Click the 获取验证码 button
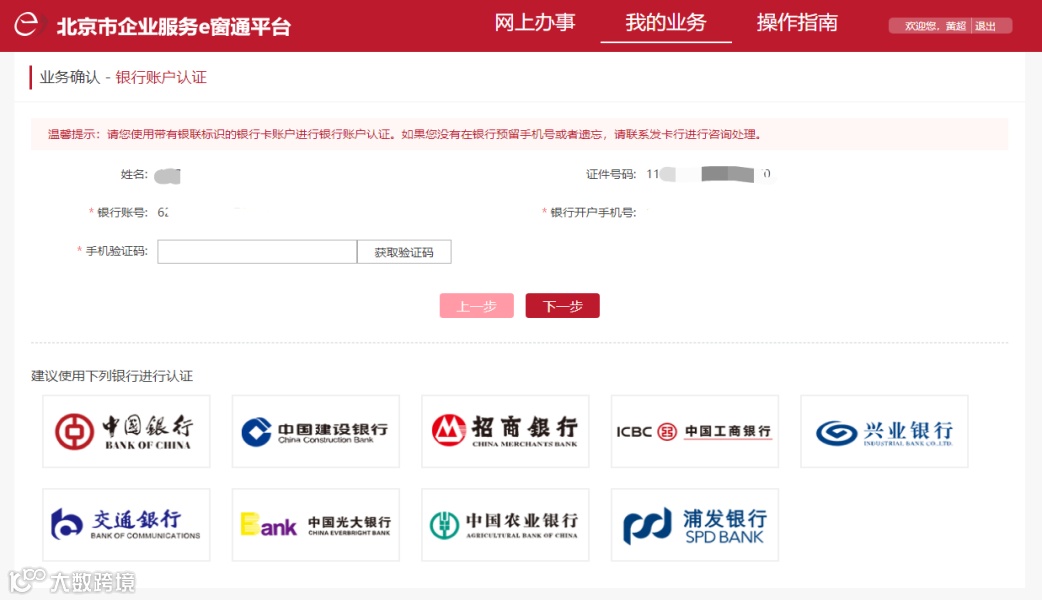This screenshot has height=601, width=1042. coord(404,252)
